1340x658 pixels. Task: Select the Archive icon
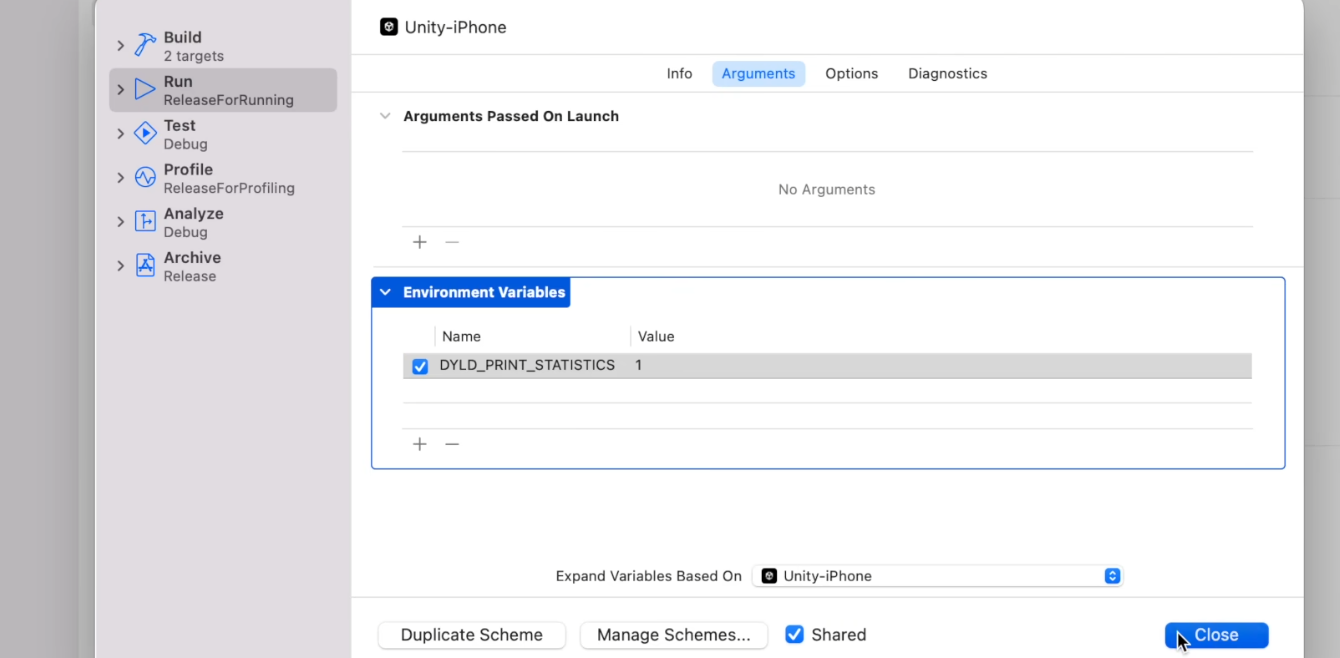point(146,266)
